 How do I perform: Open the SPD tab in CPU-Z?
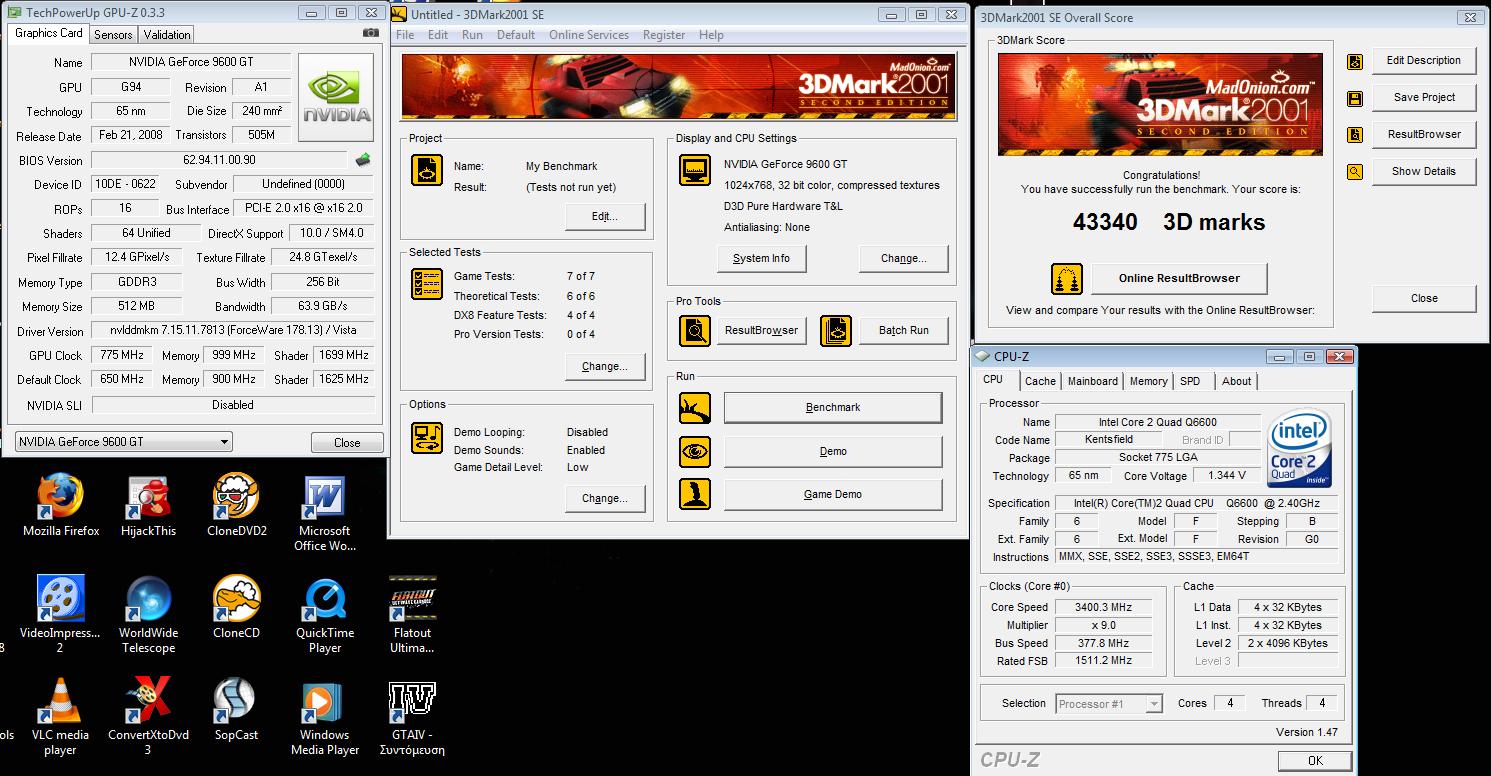pyautogui.click(x=1190, y=381)
